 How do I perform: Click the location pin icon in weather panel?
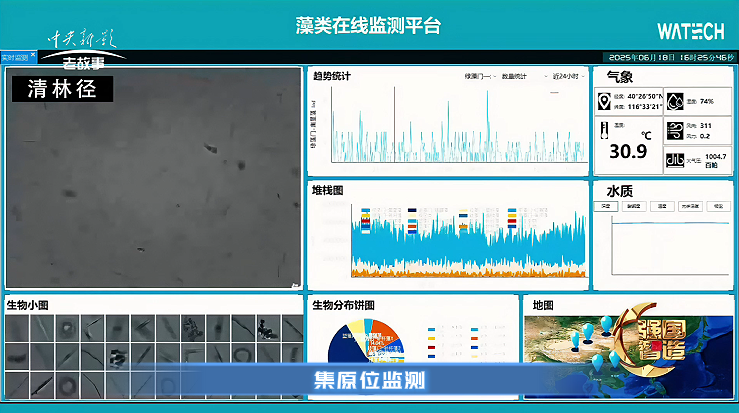[x=604, y=101]
